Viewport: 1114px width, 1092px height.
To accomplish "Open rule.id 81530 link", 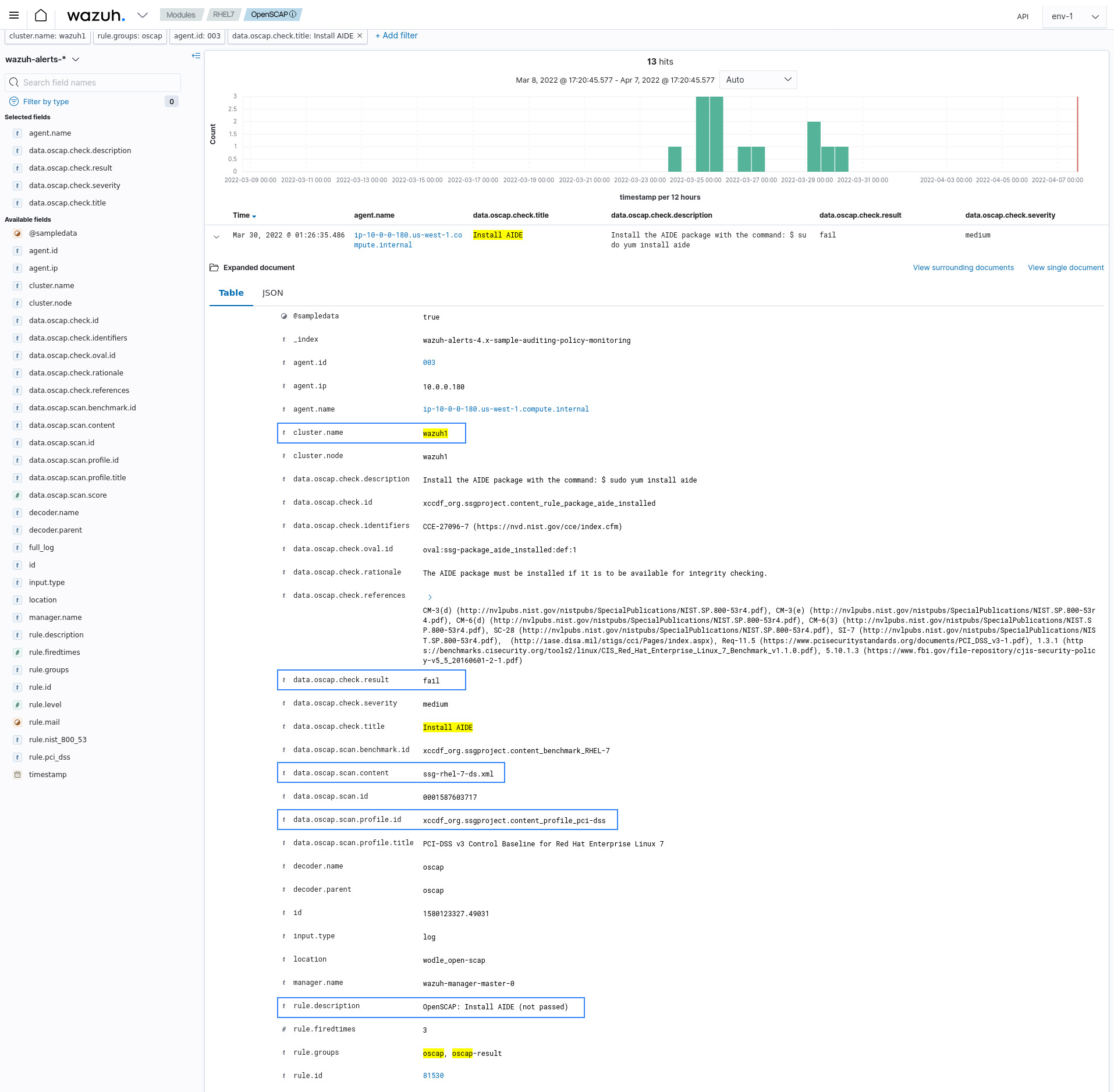I will [433, 1076].
